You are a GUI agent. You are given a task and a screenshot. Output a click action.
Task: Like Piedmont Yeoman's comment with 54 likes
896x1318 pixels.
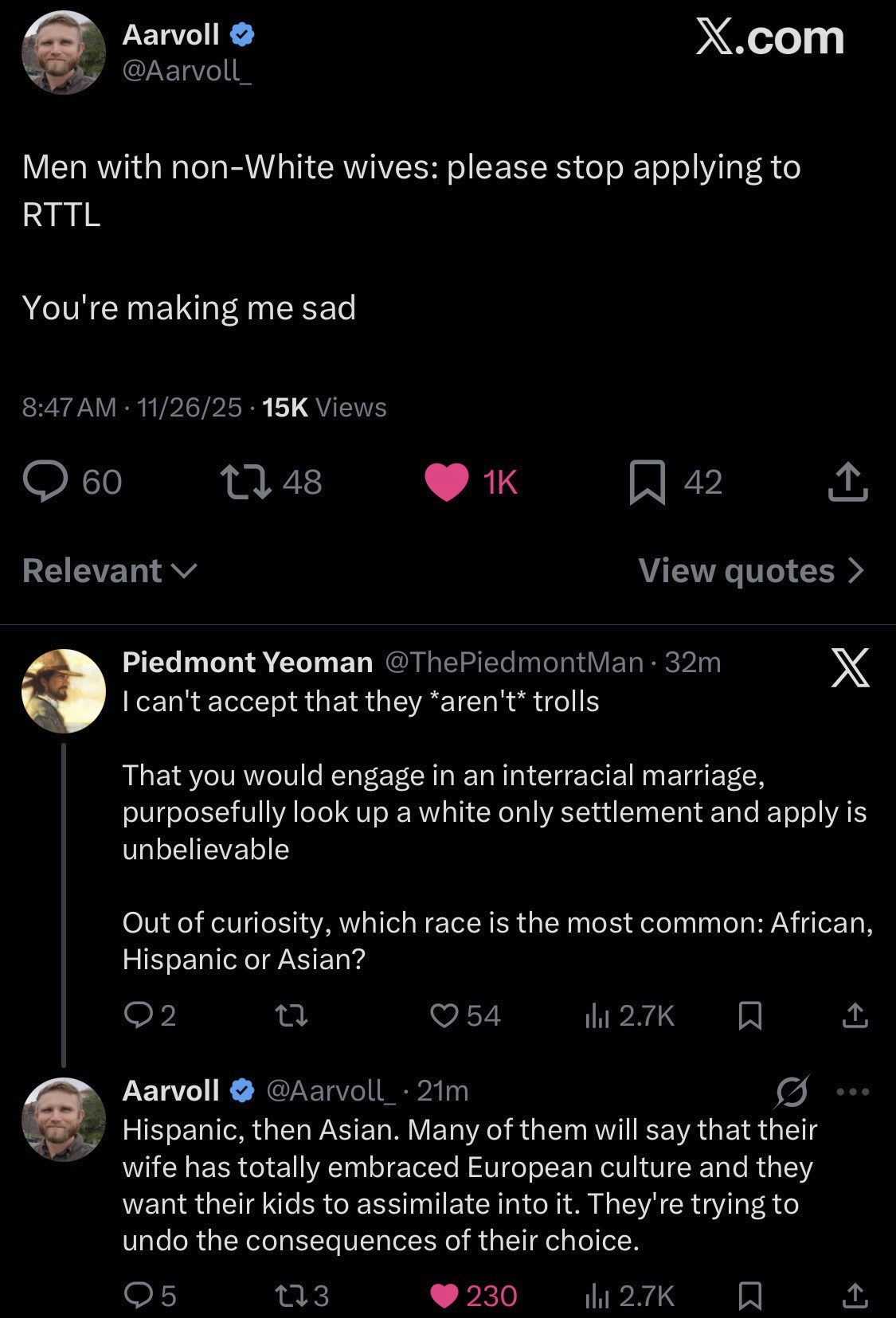pos(444,1015)
